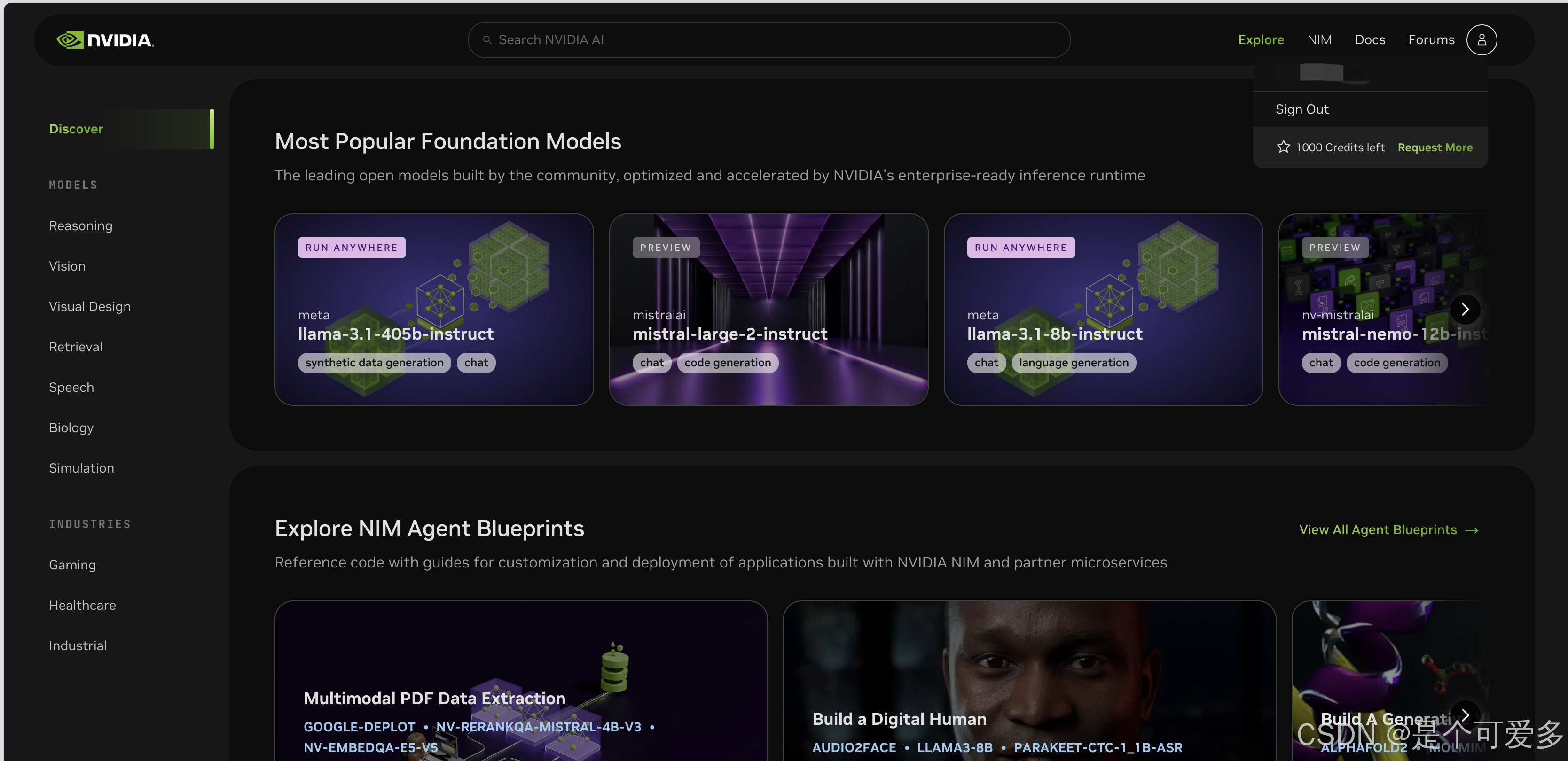This screenshot has height=761, width=1568.
Task: Open the mistral-large-2-instruct model card
Action: click(768, 309)
